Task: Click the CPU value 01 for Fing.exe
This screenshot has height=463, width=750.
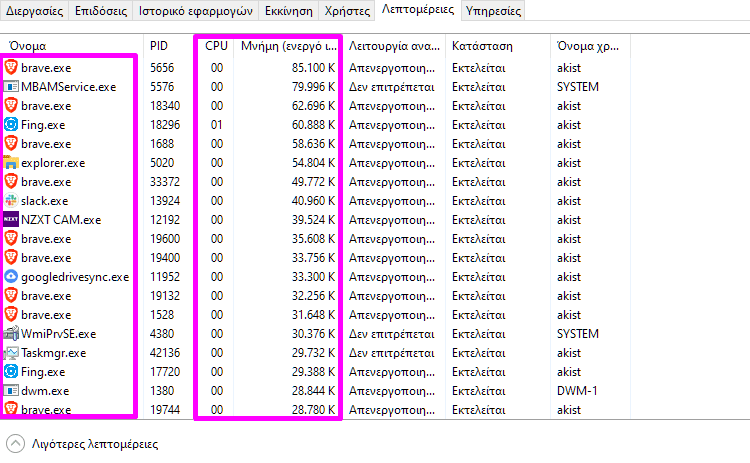Action: tap(217, 124)
